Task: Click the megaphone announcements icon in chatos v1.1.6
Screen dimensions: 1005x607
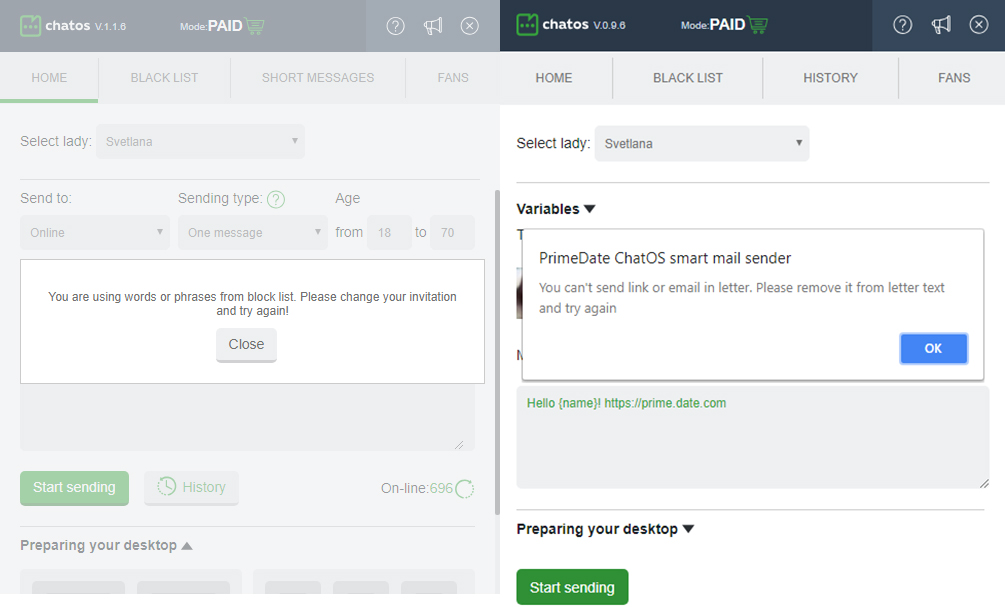Action: click(433, 26)
